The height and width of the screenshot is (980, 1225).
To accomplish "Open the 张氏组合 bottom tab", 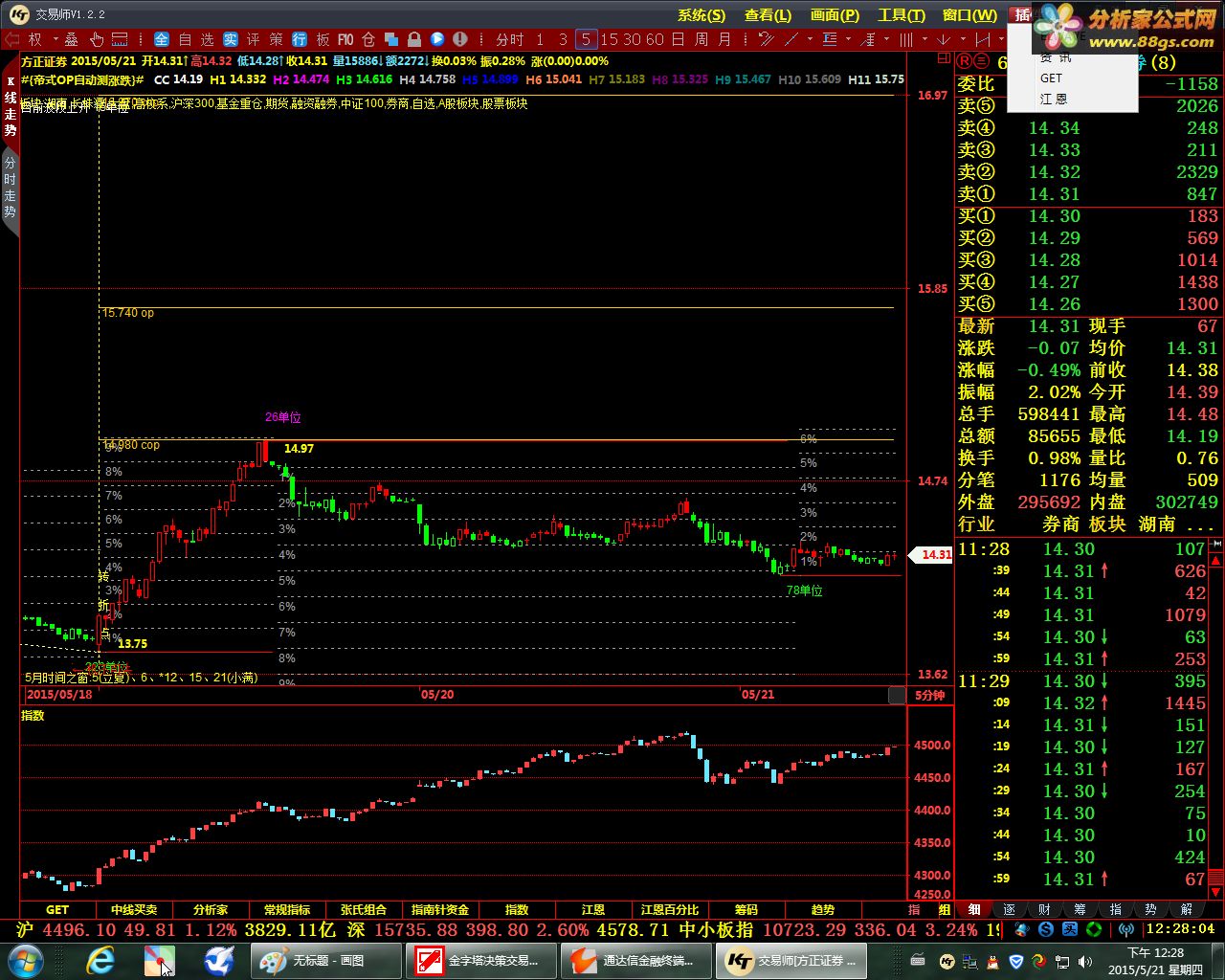I will [x=364, y=910].
